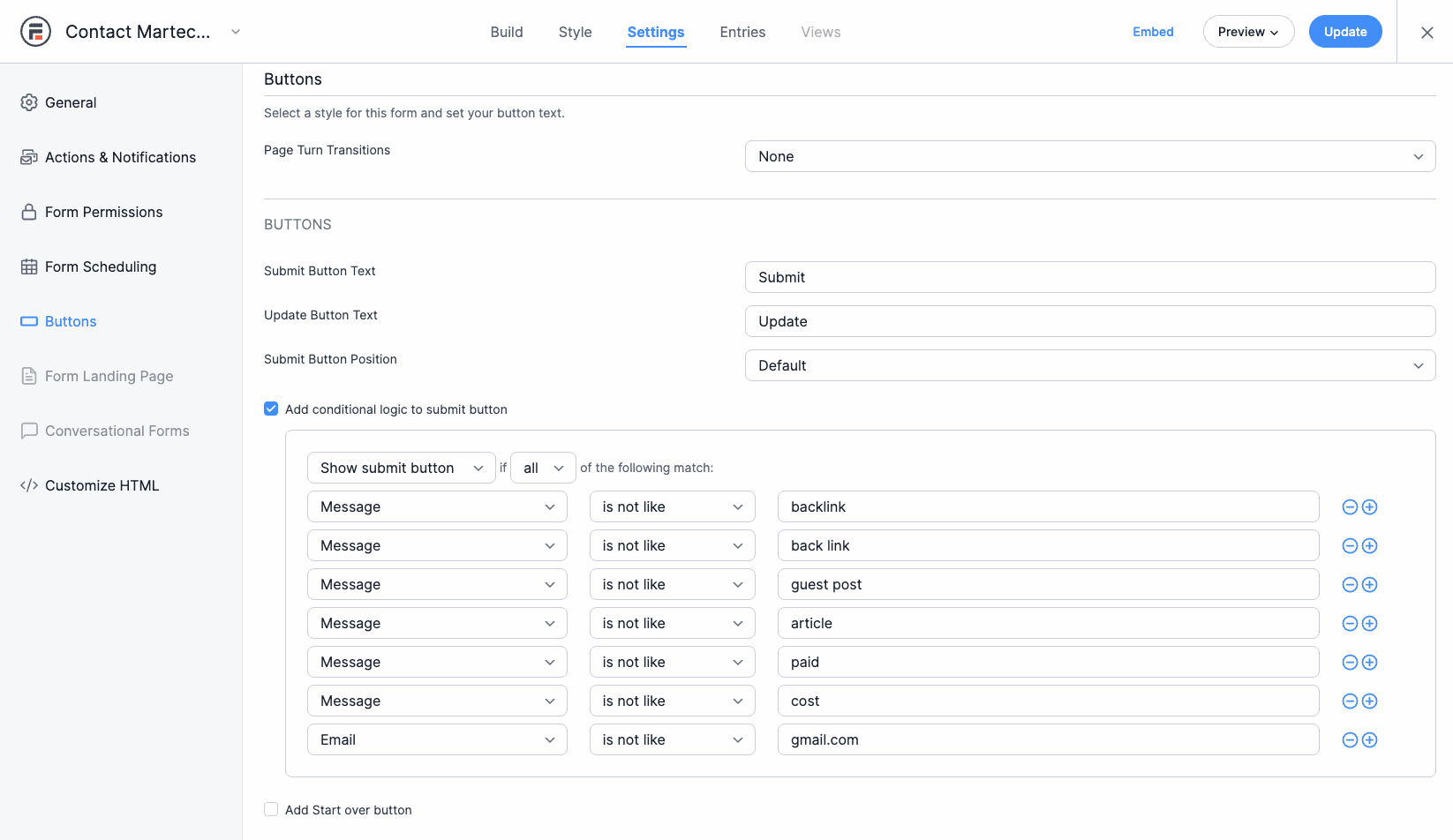Go to the Entries tab
The height and width of the screenshot is (840, 1453).
coord(742,32)
